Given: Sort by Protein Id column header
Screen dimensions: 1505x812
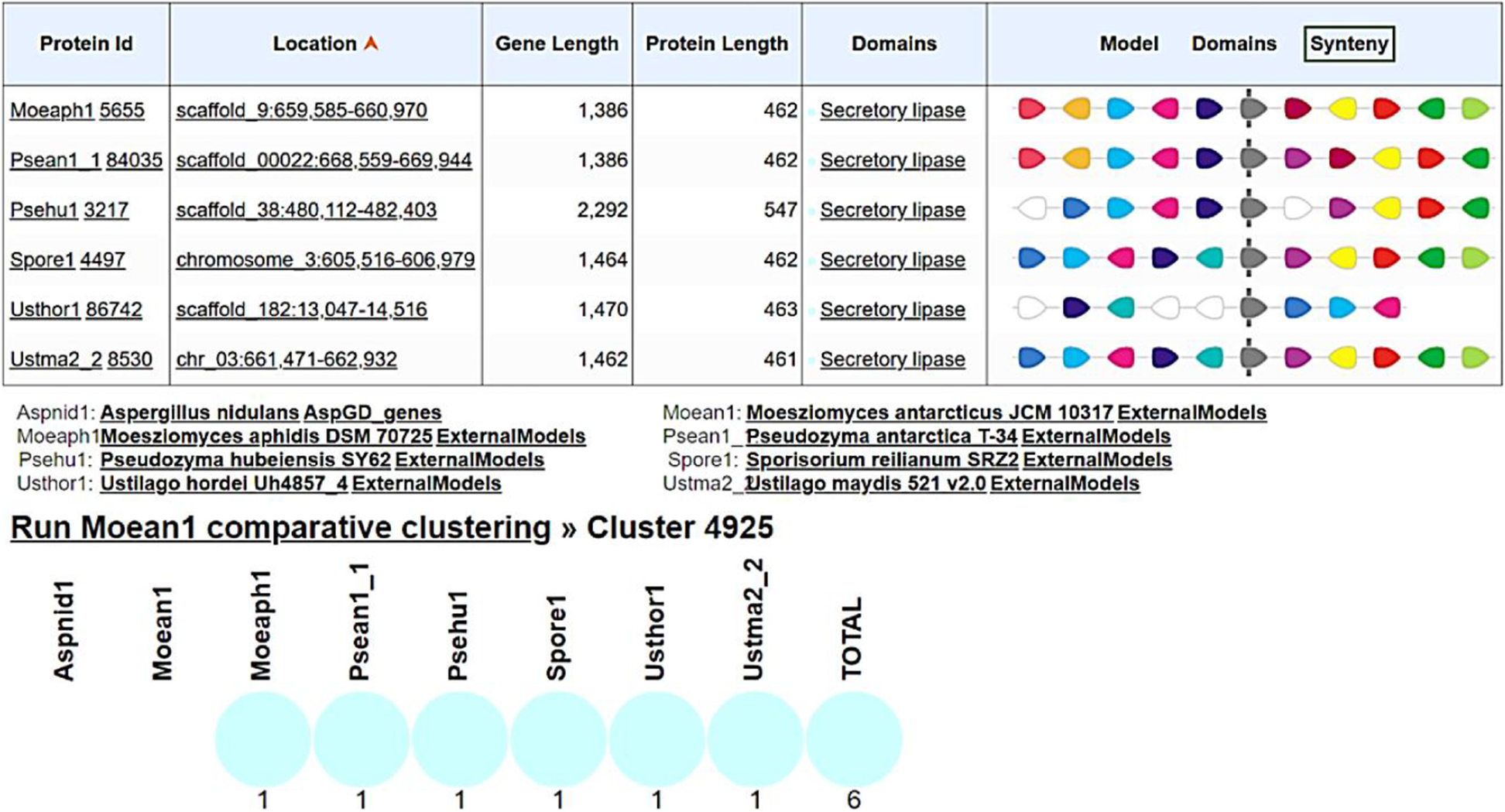Looking at the screenshot, I should pos(86,44).
